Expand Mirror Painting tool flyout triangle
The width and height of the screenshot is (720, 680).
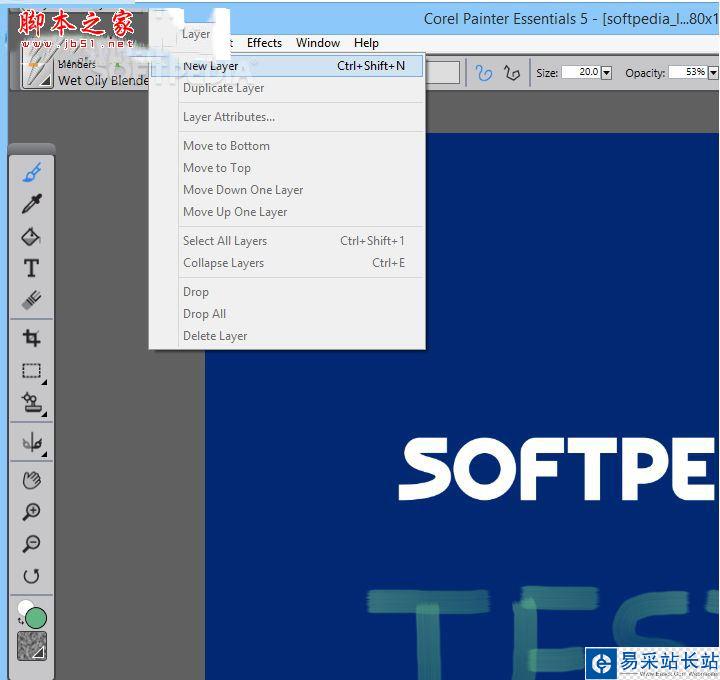44,455
